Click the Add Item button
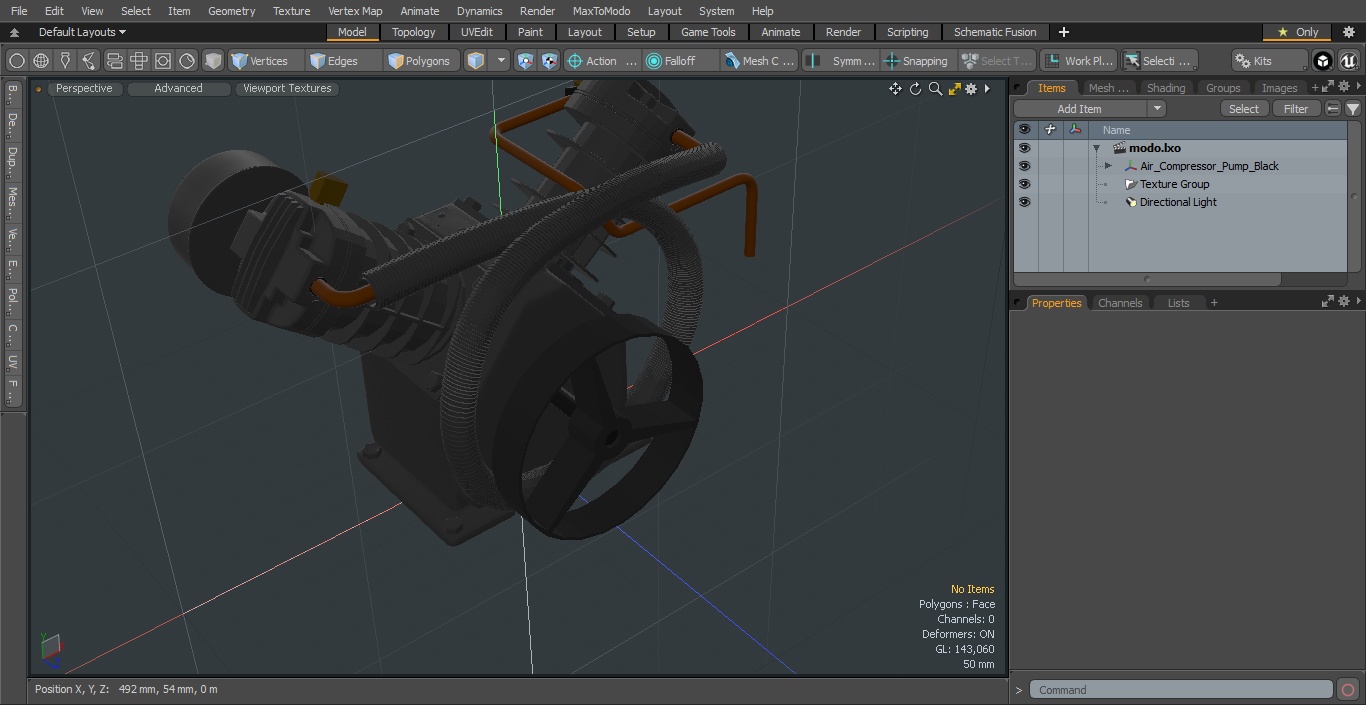 (1080, 109)
